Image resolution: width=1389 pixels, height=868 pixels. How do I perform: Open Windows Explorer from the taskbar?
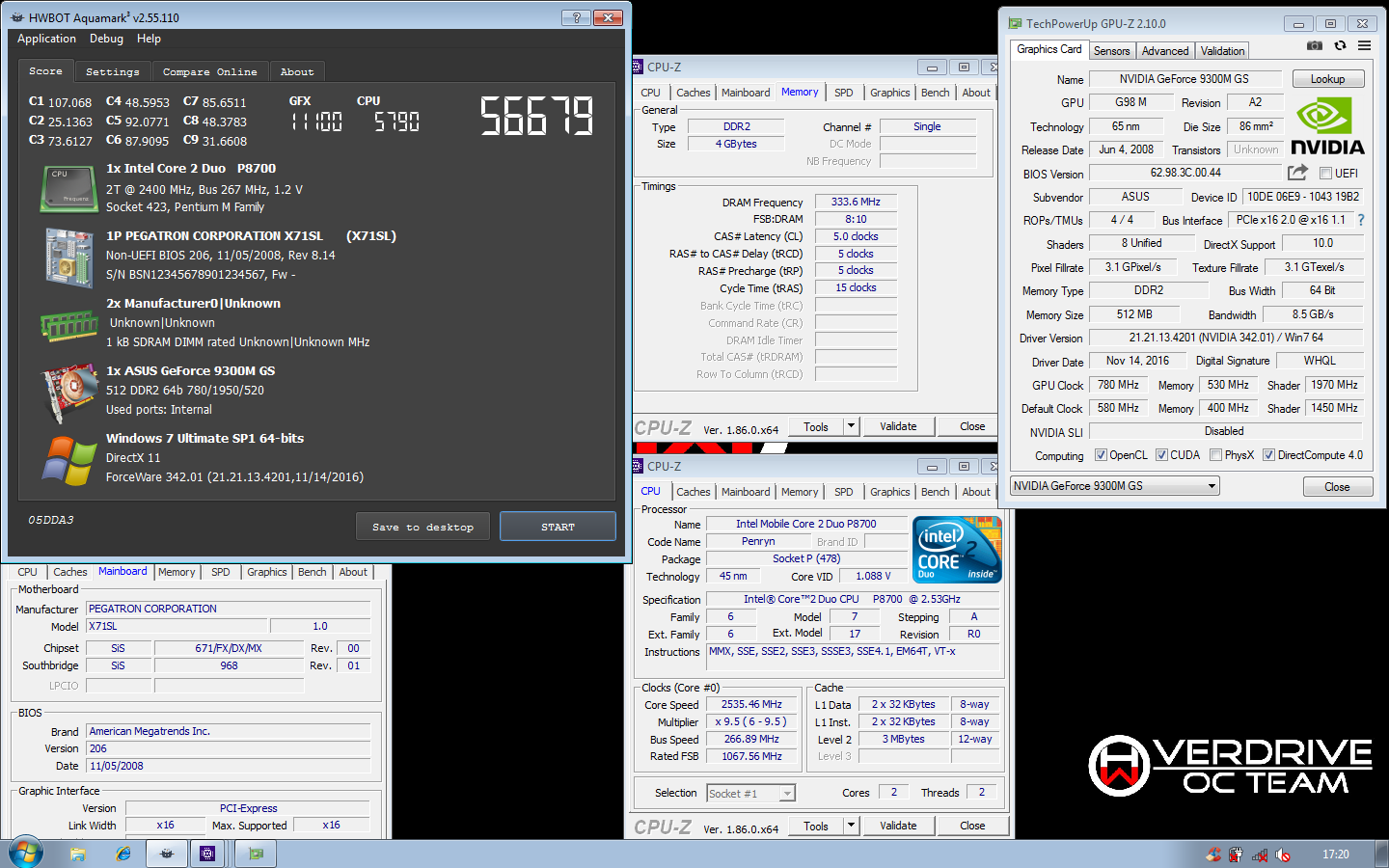coord(78,854)
